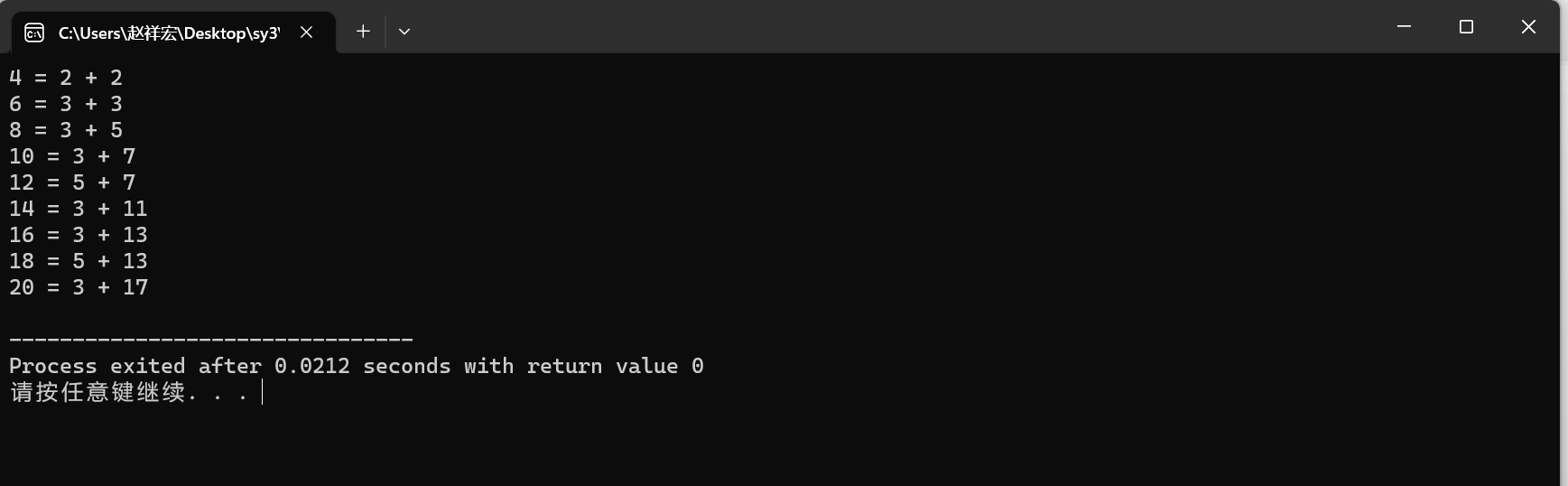Click the terminal icon on the tab

pyautogui.click(x=34, y=33)
